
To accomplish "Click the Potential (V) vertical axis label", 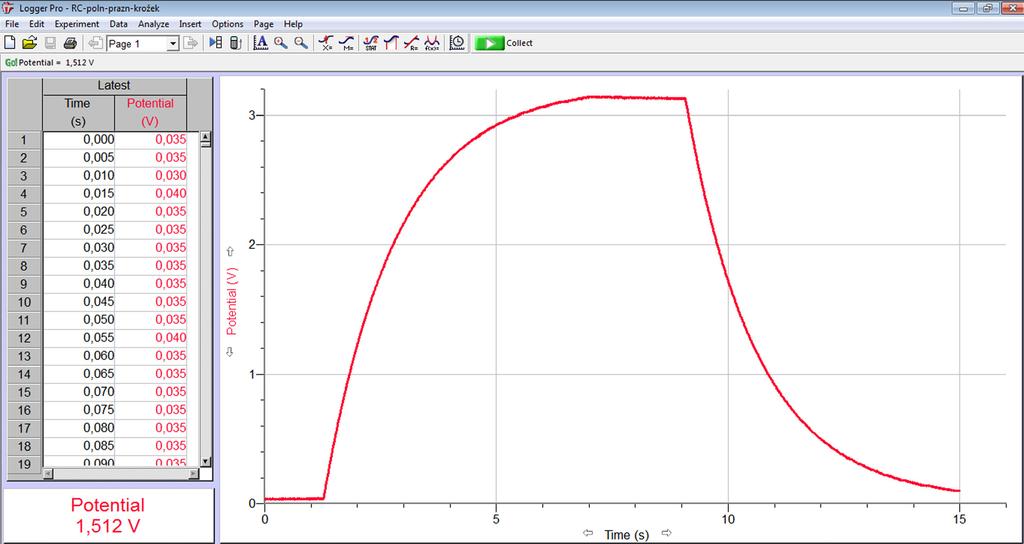I will (230, 301).
